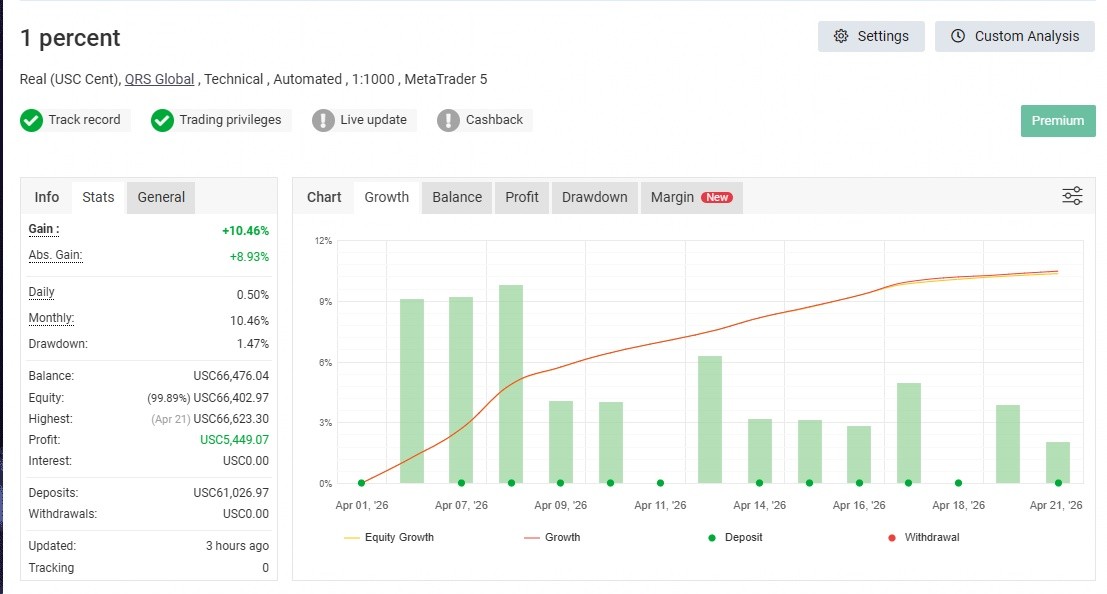
Task: Click the Daily label
Action: (x=41, y=292)
